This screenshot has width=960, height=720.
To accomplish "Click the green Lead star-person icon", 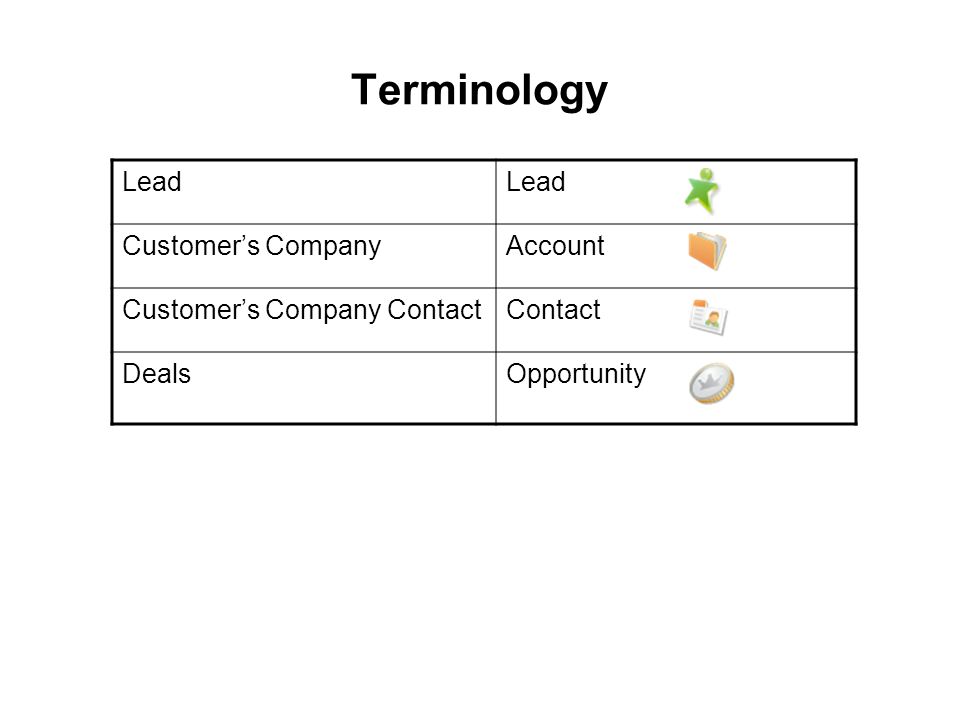I will 702,191.
